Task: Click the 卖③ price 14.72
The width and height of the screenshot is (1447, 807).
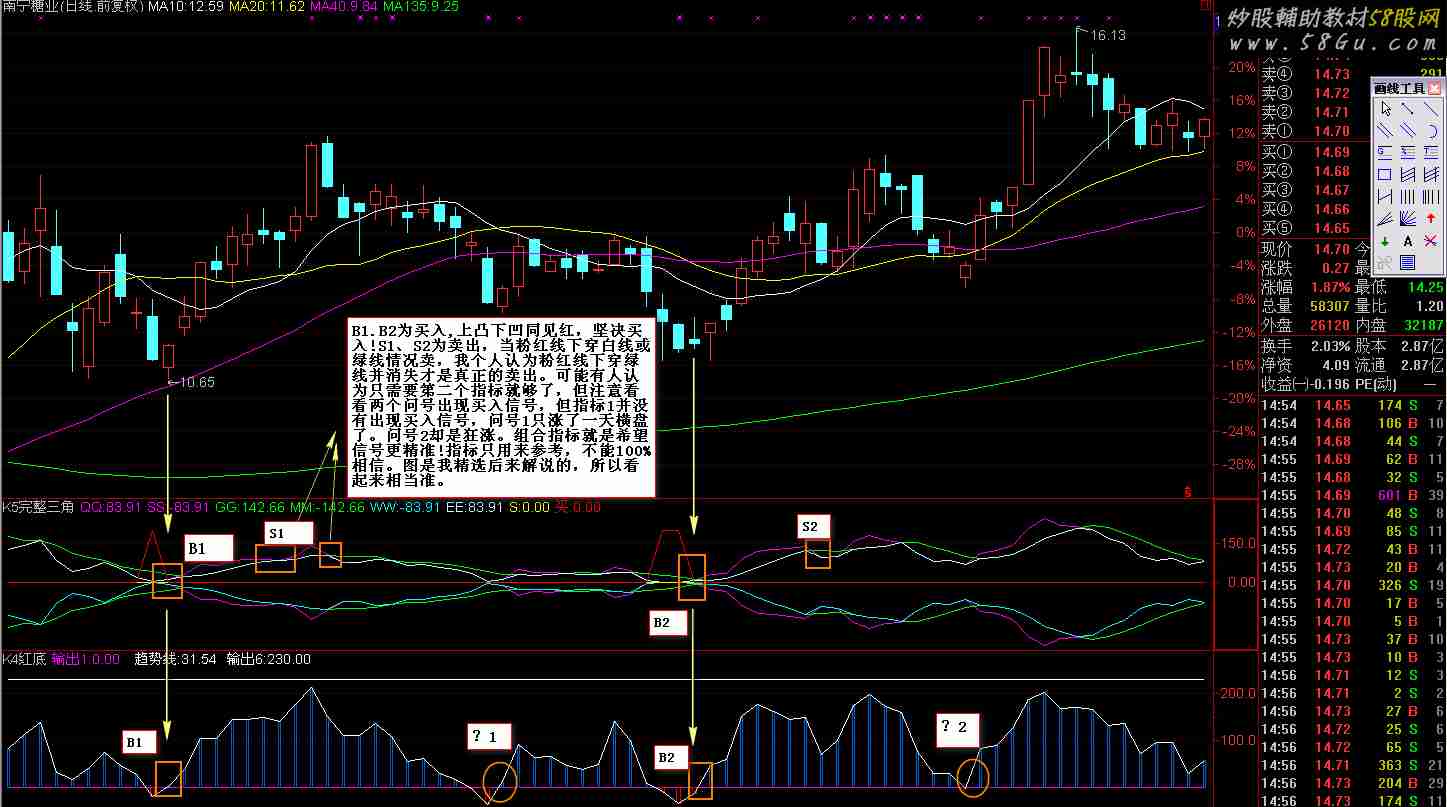Action: [x=1332, y=93]
